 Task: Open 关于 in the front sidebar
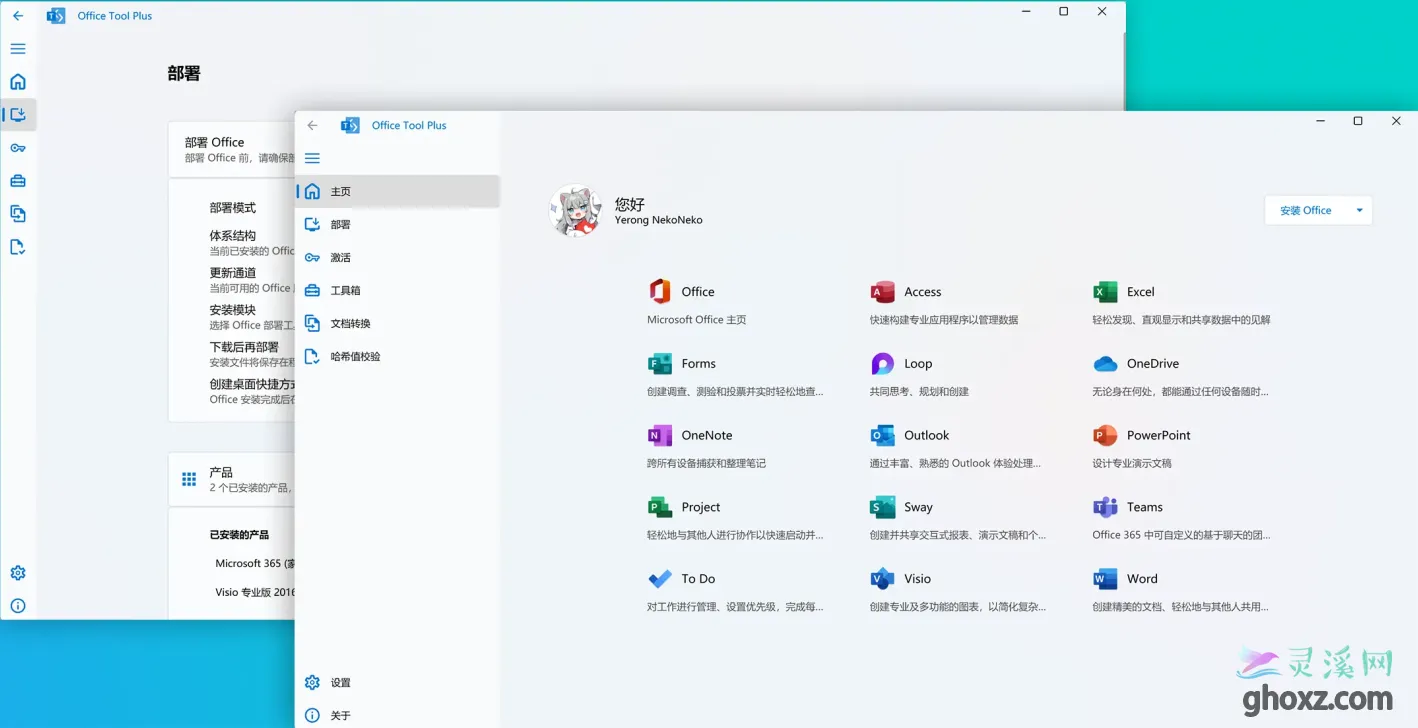click(398, 715)
